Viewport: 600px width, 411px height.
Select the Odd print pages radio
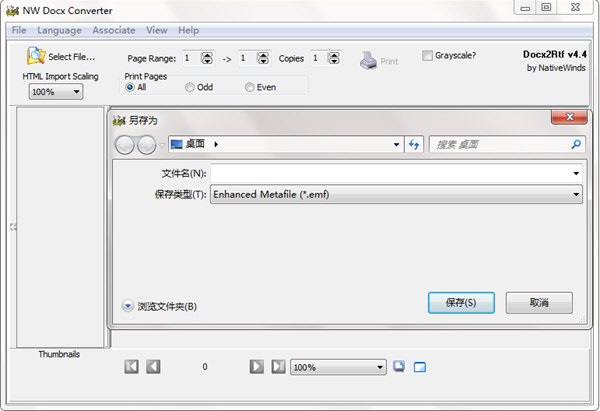pyautogui.click(x=189, y=87)
